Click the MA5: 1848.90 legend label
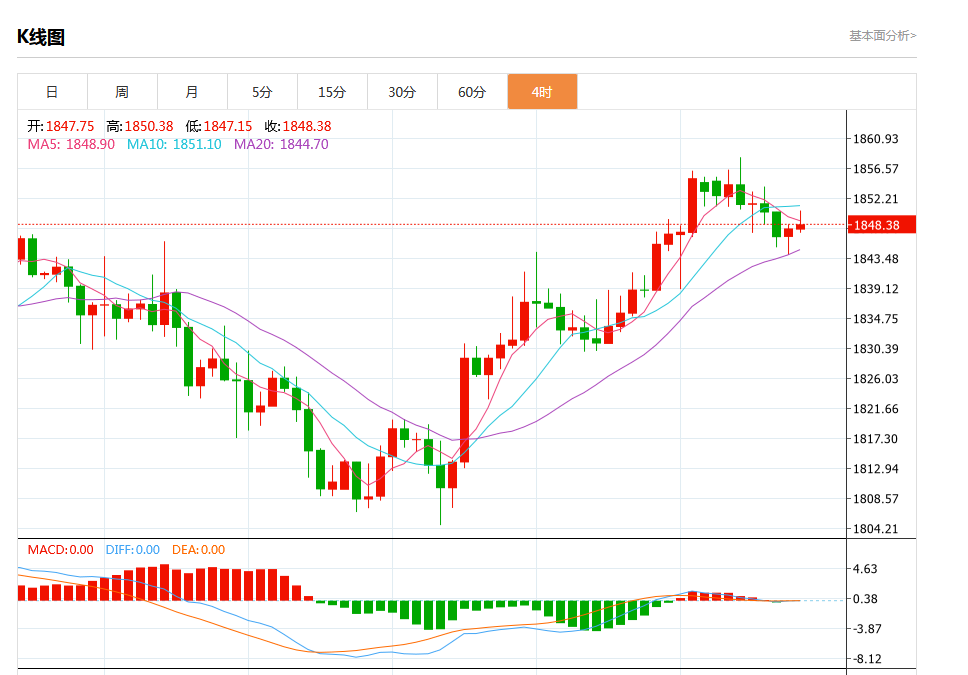Screen dimensions: 968x675 tap(71, 144)
